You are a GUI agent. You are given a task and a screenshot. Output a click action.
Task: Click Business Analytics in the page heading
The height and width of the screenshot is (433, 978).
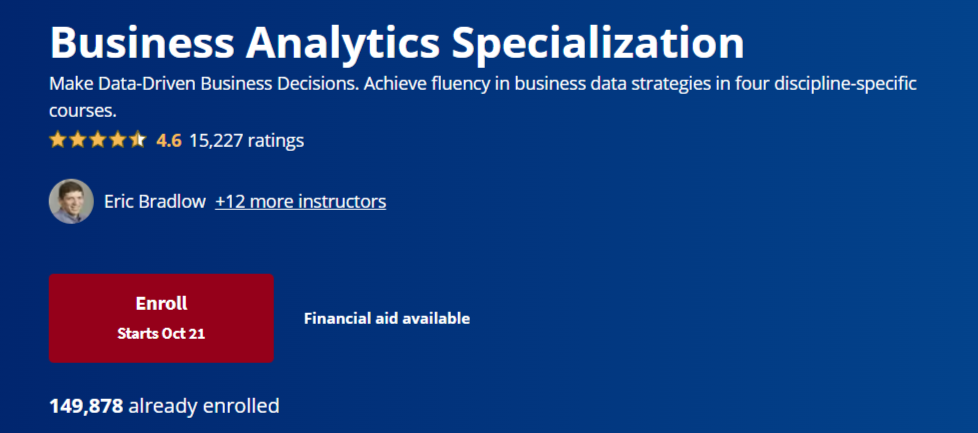245,44
